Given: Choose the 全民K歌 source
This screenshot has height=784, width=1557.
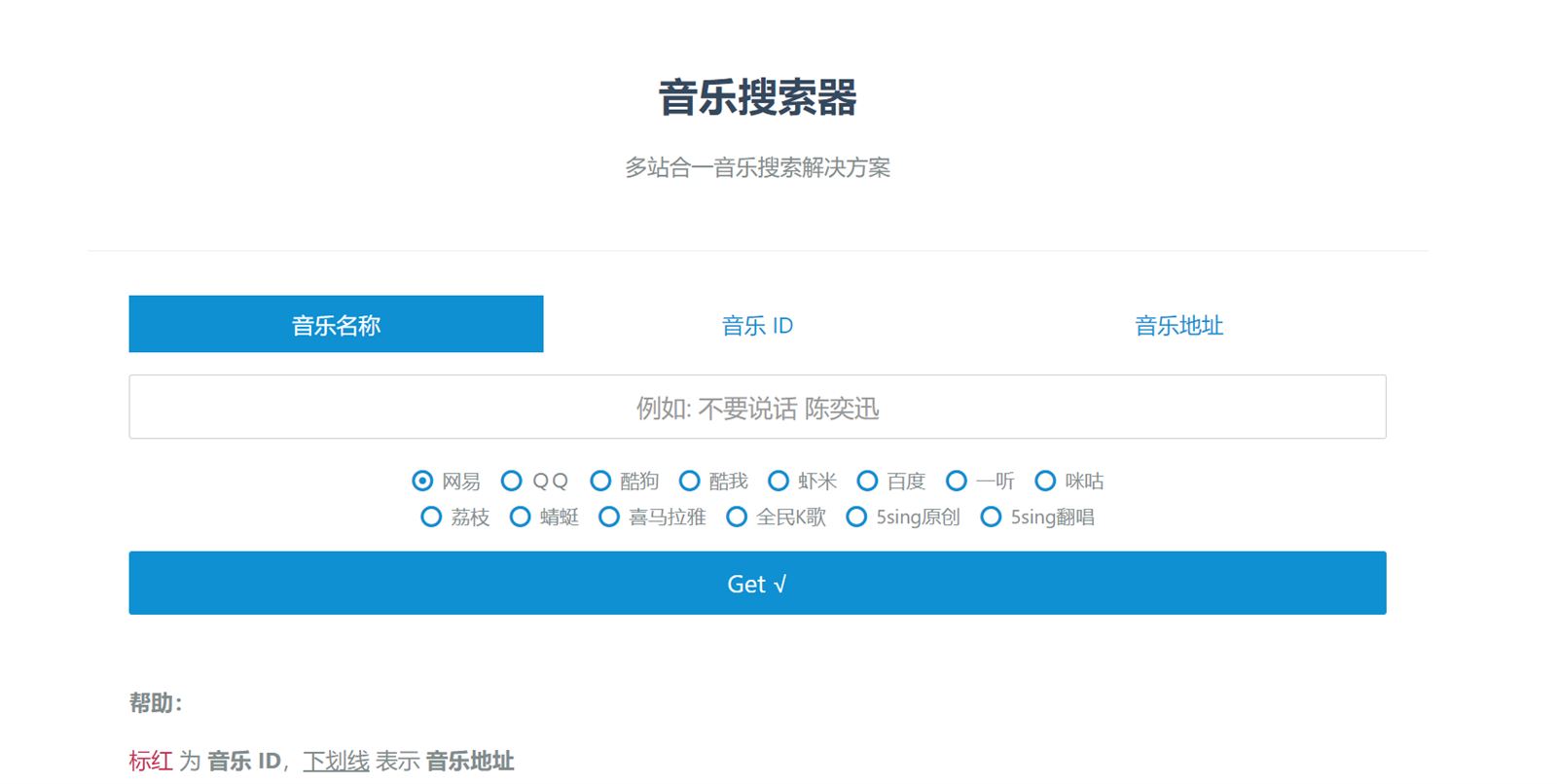Looking at the screenshot, I should pyautogui.click(x=737, y=517).
